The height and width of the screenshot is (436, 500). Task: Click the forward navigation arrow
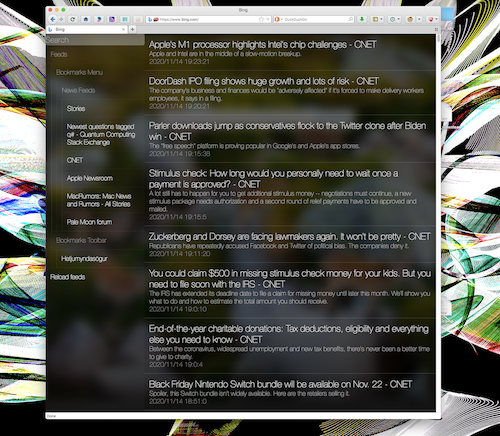(61, 19)
